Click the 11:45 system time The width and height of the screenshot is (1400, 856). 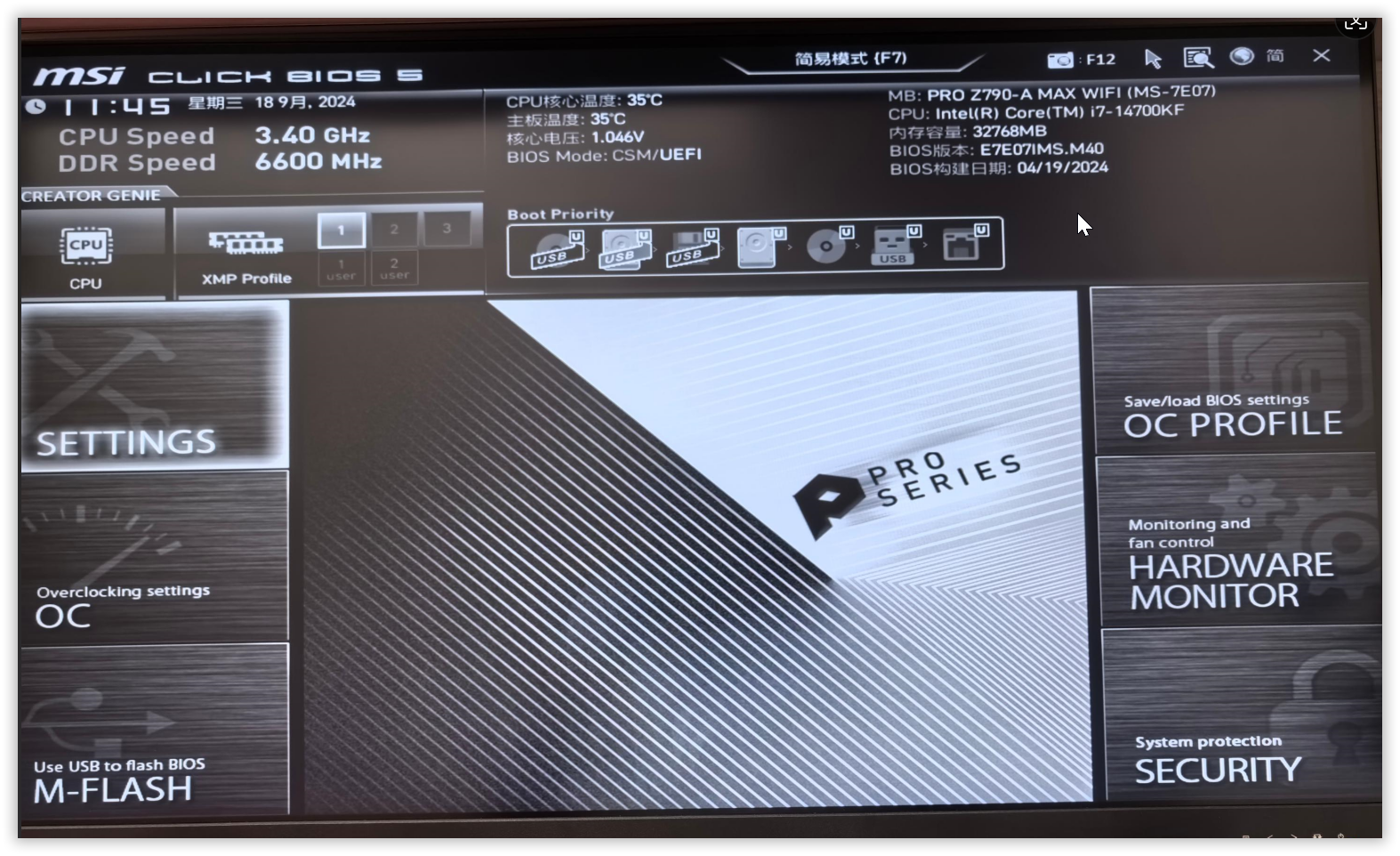pos(116,107)
